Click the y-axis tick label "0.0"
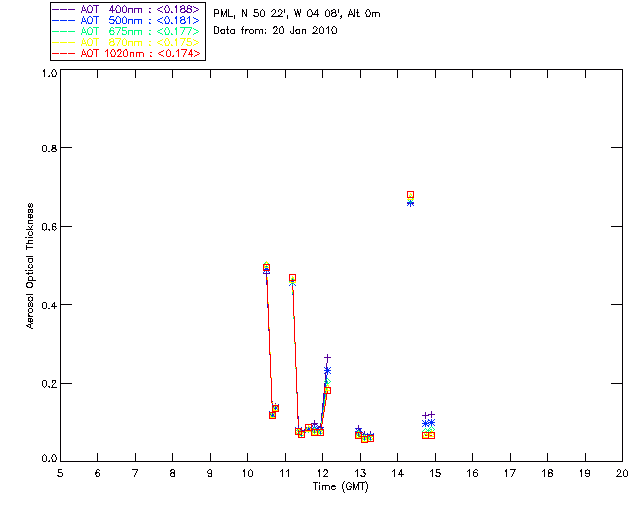 [x=49, y=459]
